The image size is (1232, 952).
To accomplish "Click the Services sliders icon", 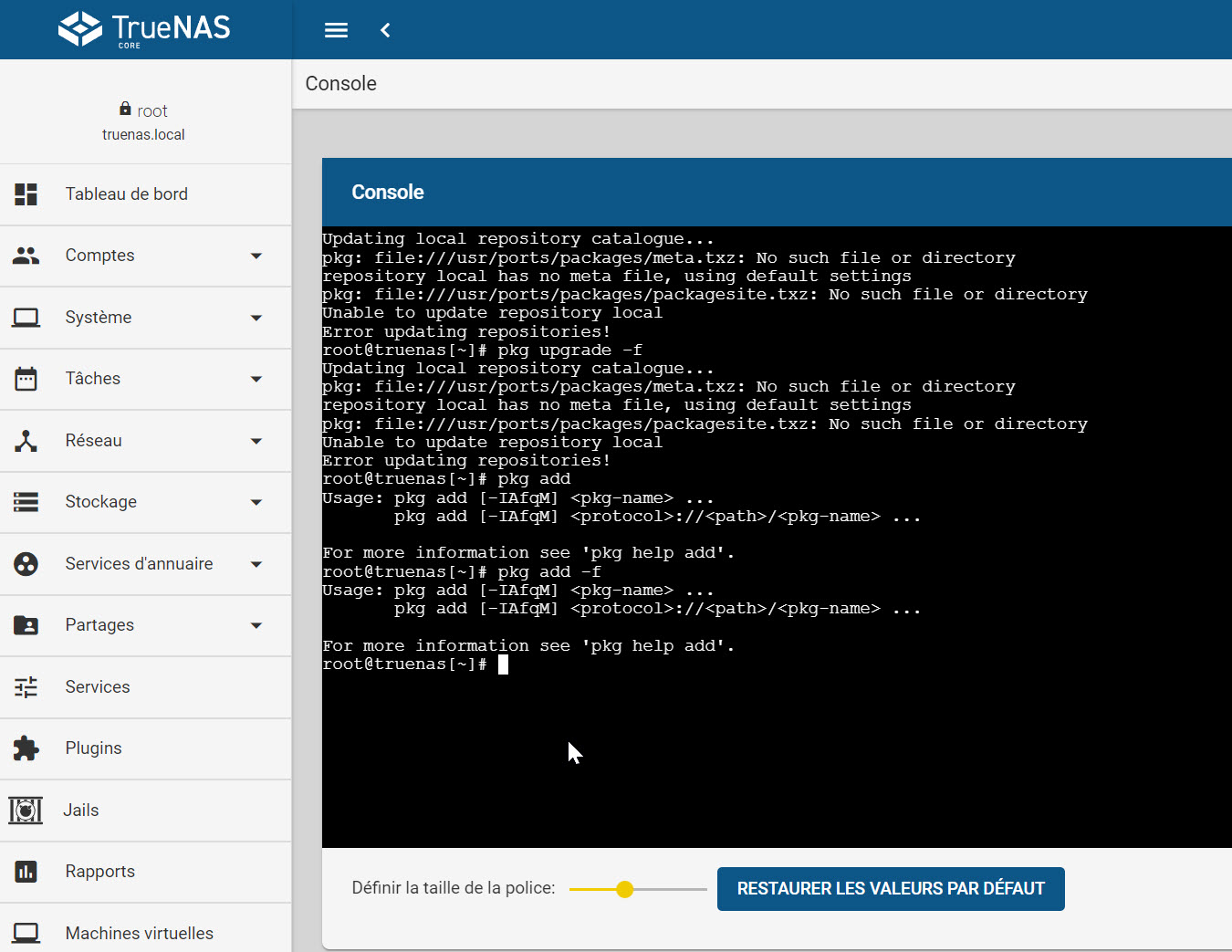I will pos(26,687).
